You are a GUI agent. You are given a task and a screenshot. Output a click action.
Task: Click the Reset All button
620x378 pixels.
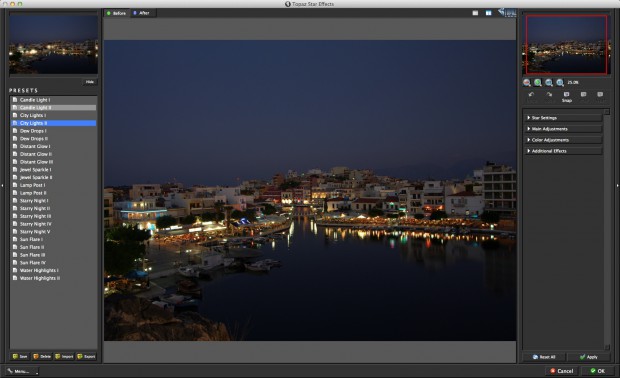(x=544, y=357)
